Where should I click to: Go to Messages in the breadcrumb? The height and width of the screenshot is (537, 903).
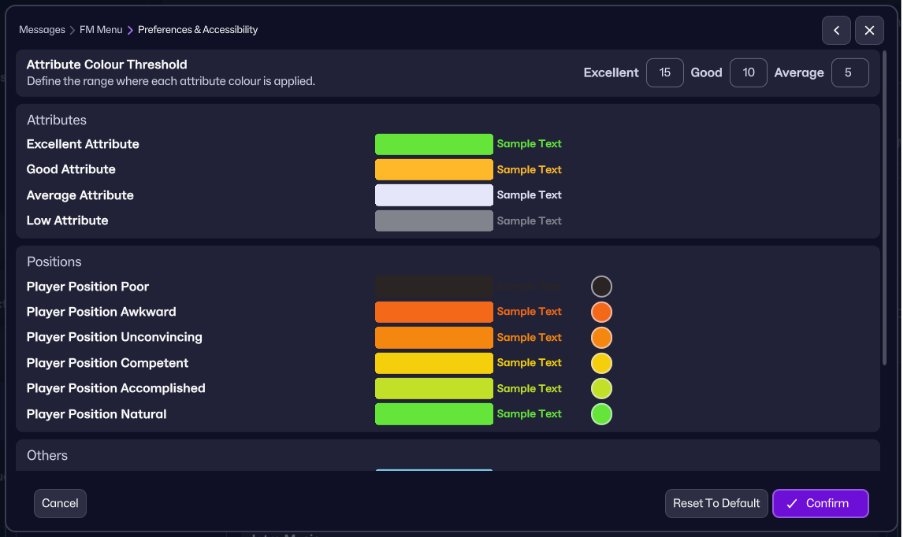(x=41, y=30)
